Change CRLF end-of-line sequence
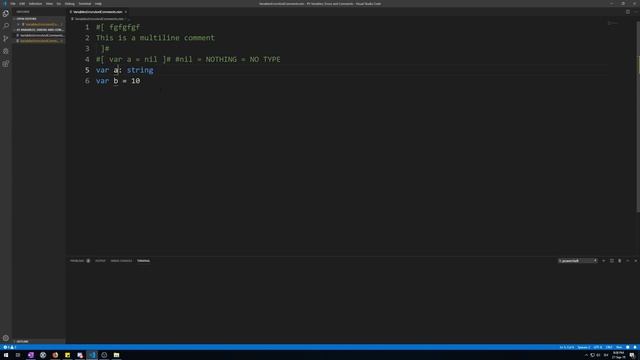Screen dimensions: 640x360 click(x=609, y=347)
